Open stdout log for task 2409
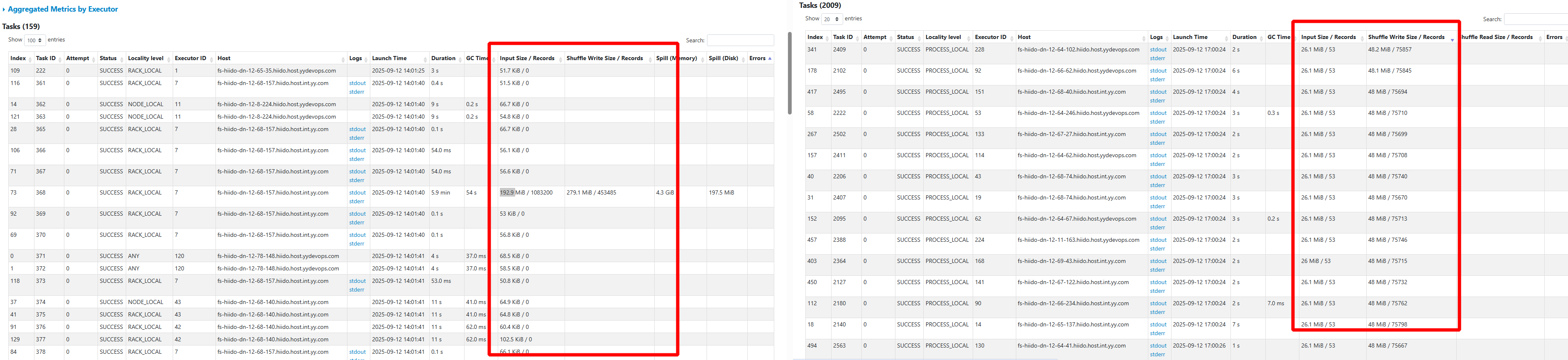The width and height of the screenshot is (1568, 360). click(1158, 50)
